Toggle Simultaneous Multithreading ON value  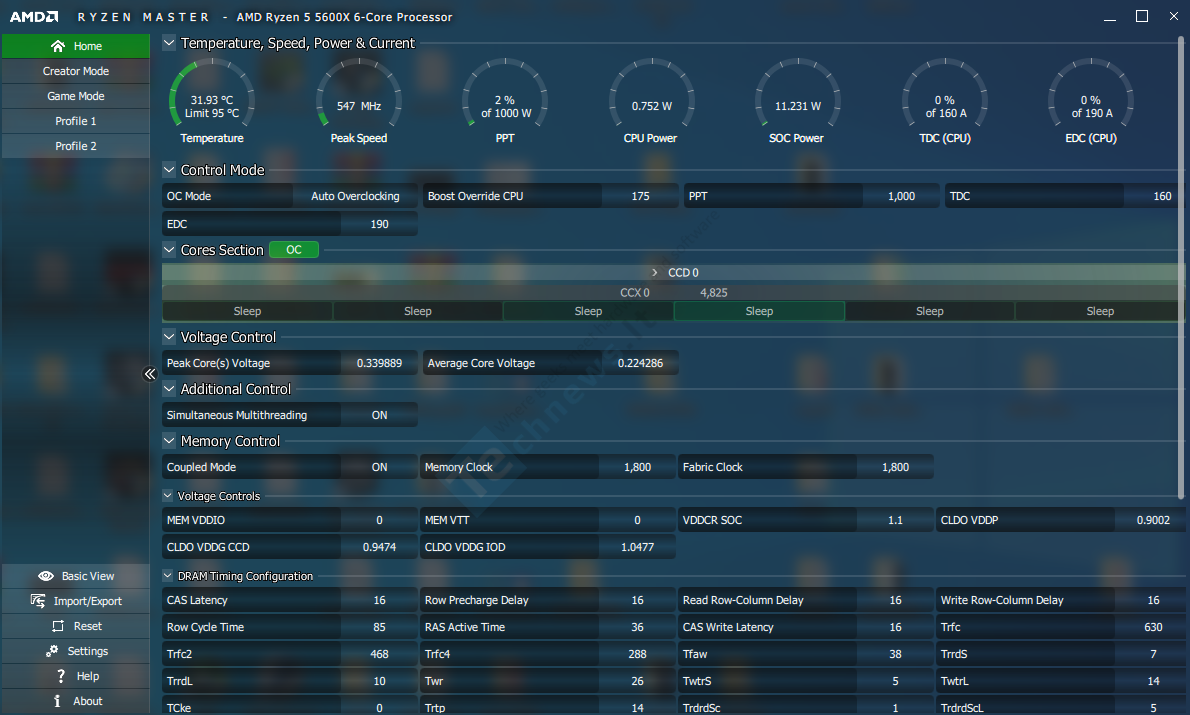click(379, 415)
